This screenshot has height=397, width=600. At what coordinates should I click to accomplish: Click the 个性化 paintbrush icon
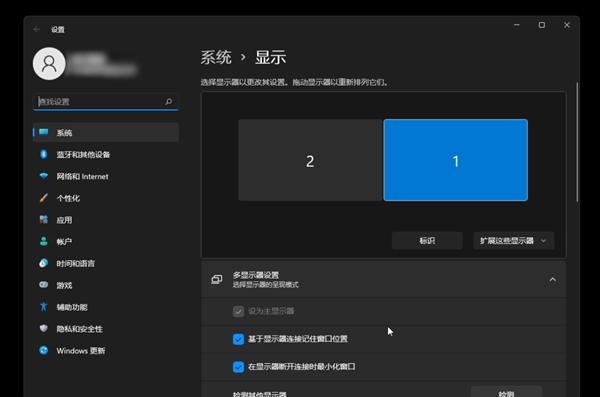pos(44,198)
